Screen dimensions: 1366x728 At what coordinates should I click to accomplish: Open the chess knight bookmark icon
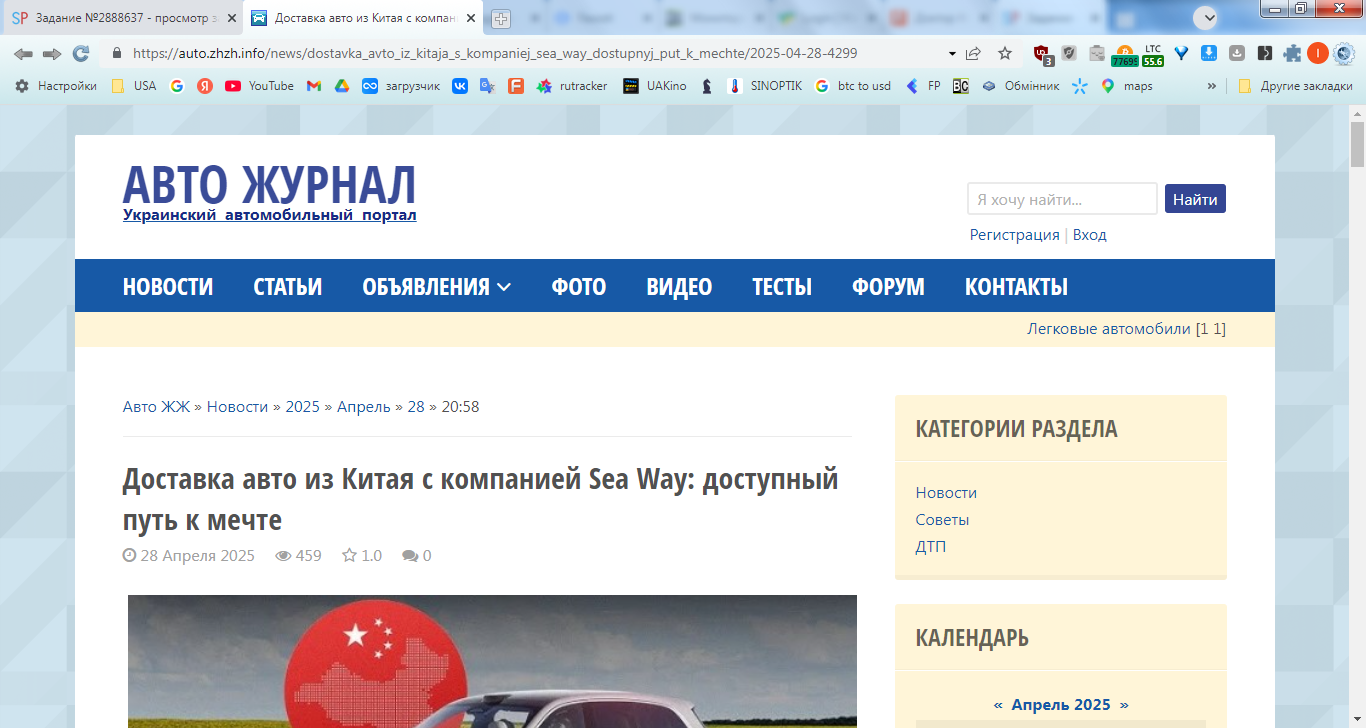coord(707,86)
